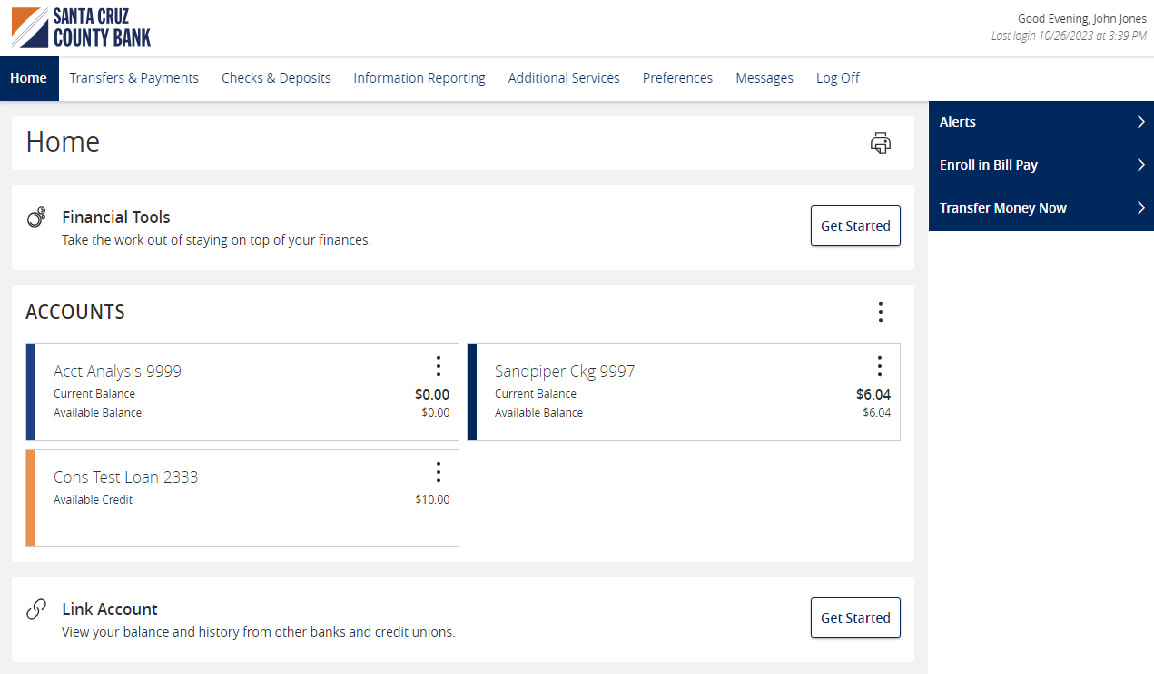Expand the Alerts sidebar item
Screen dimensions: 1154x674
pyautogui.click(x=1041, y=122)
